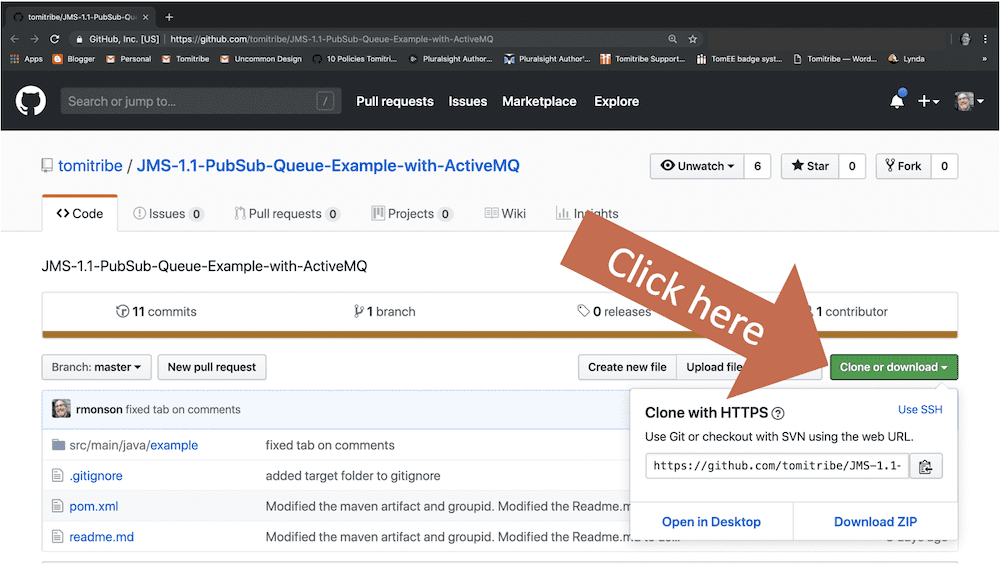This screenshot has height=580, width=1000.
Task: Click the Clone with HTTPS help icon
Action: tap(778, 413)
